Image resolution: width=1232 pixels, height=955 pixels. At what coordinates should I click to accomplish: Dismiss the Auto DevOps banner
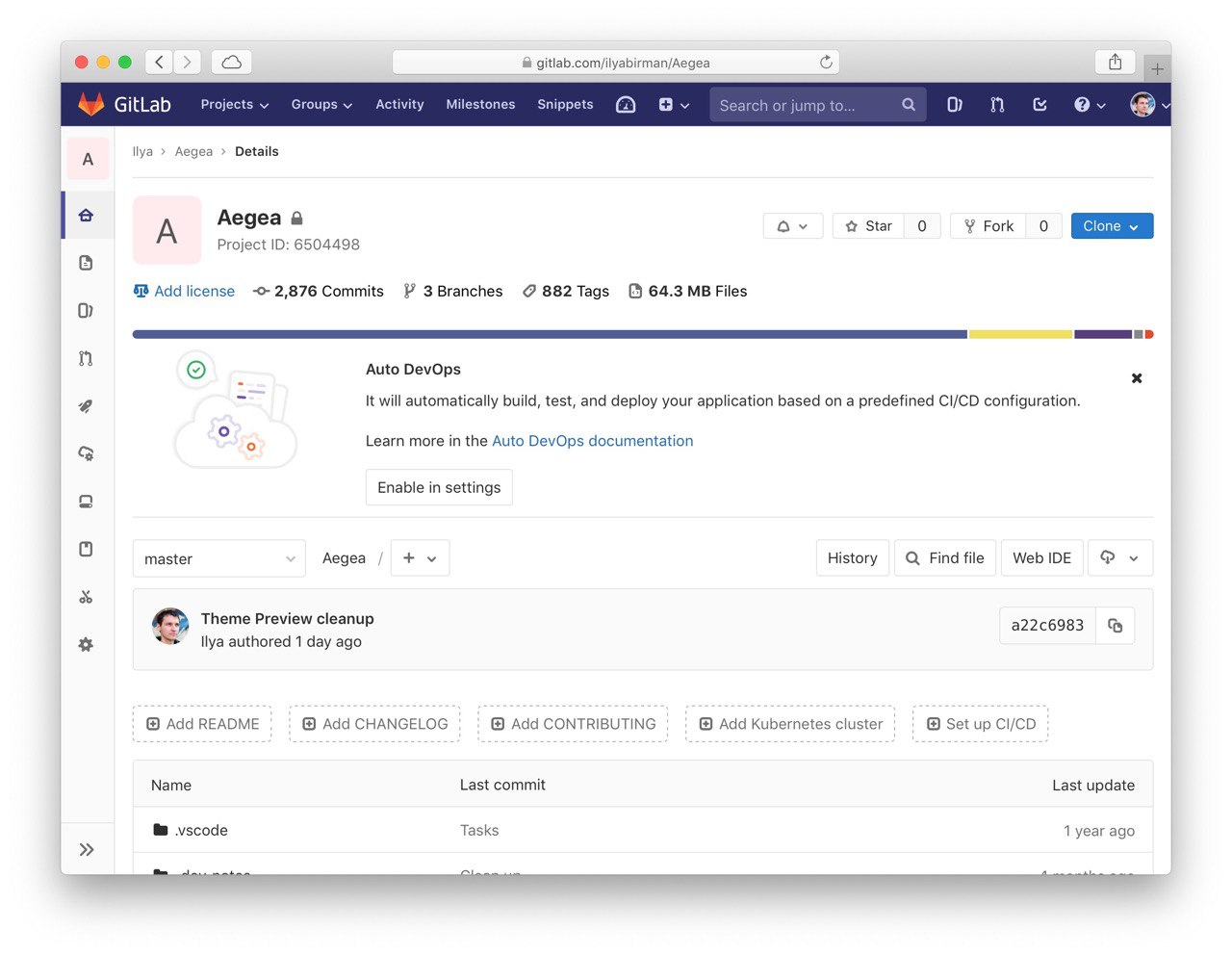[1137, 378]
